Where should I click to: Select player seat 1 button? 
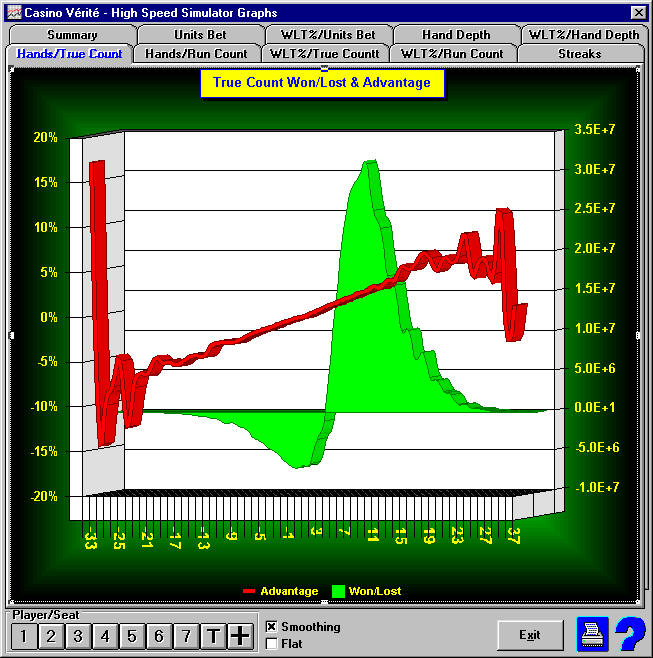coord(23,636)
